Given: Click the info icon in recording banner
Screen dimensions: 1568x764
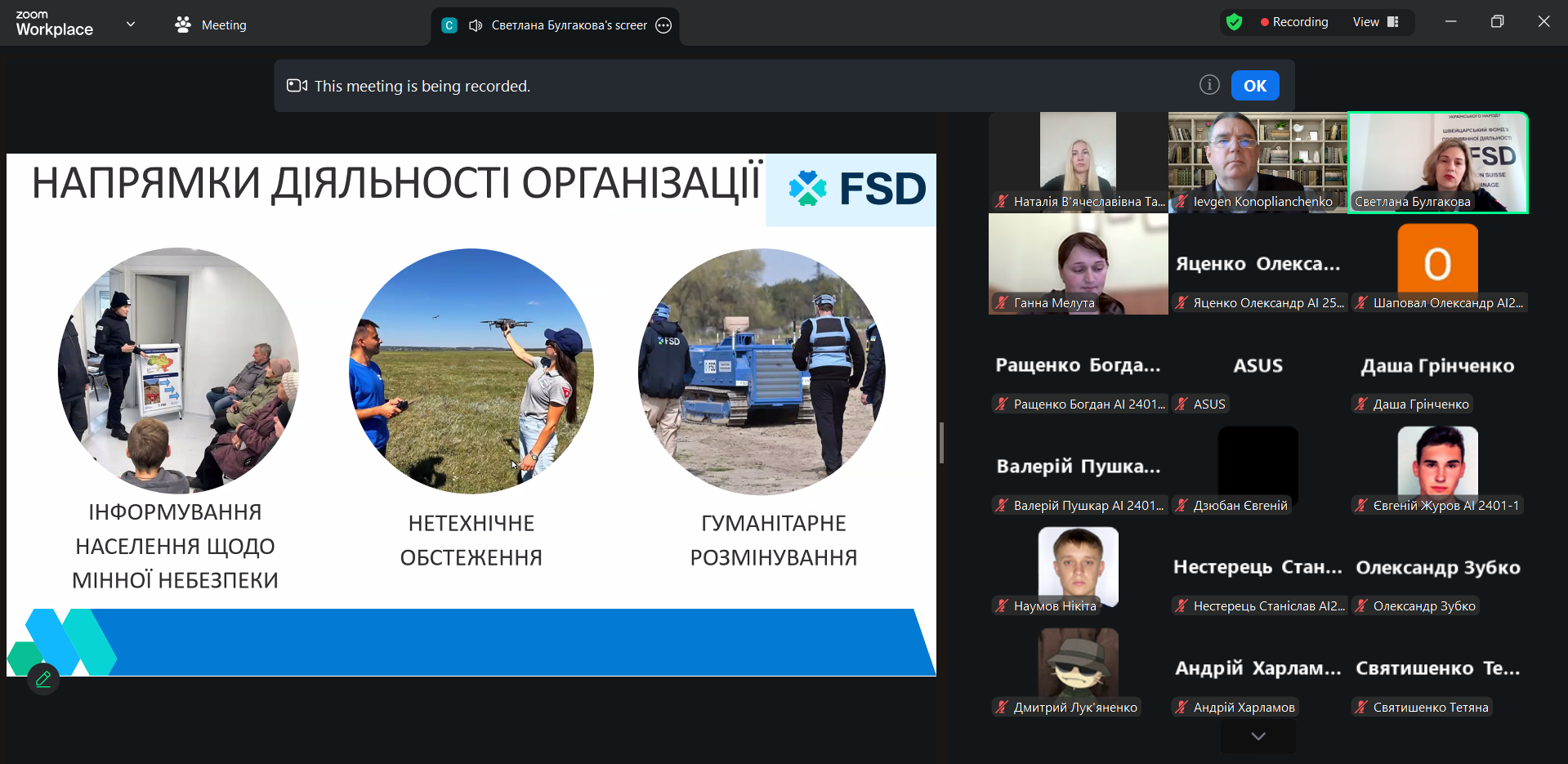Looking at the screenshot, I should 1209,85.
